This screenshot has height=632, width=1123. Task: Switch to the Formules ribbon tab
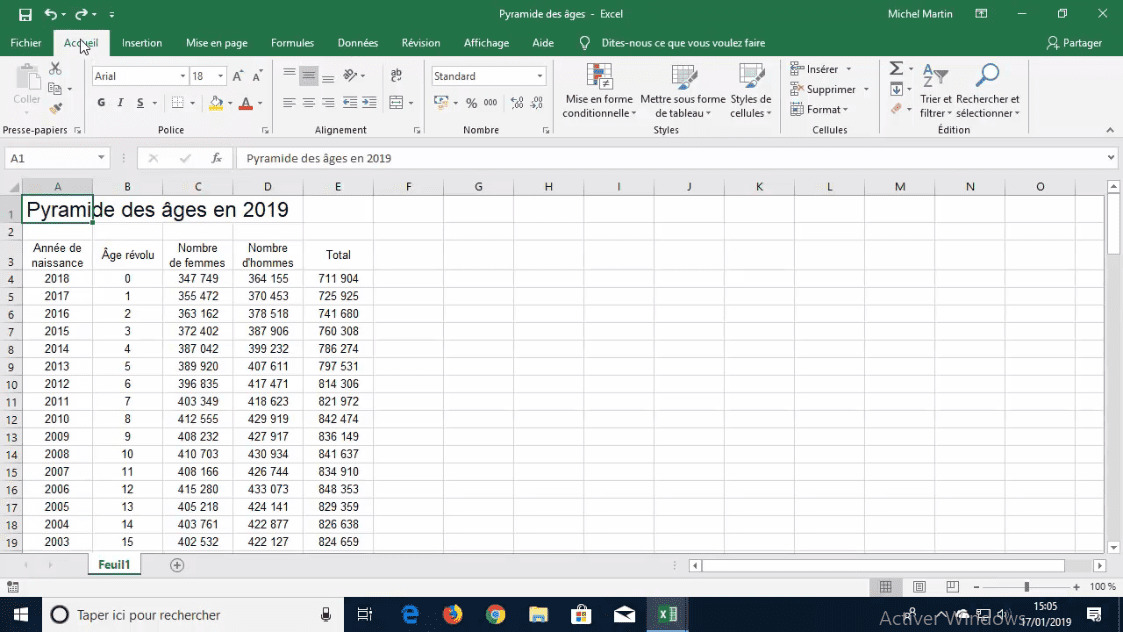[292, 43]
